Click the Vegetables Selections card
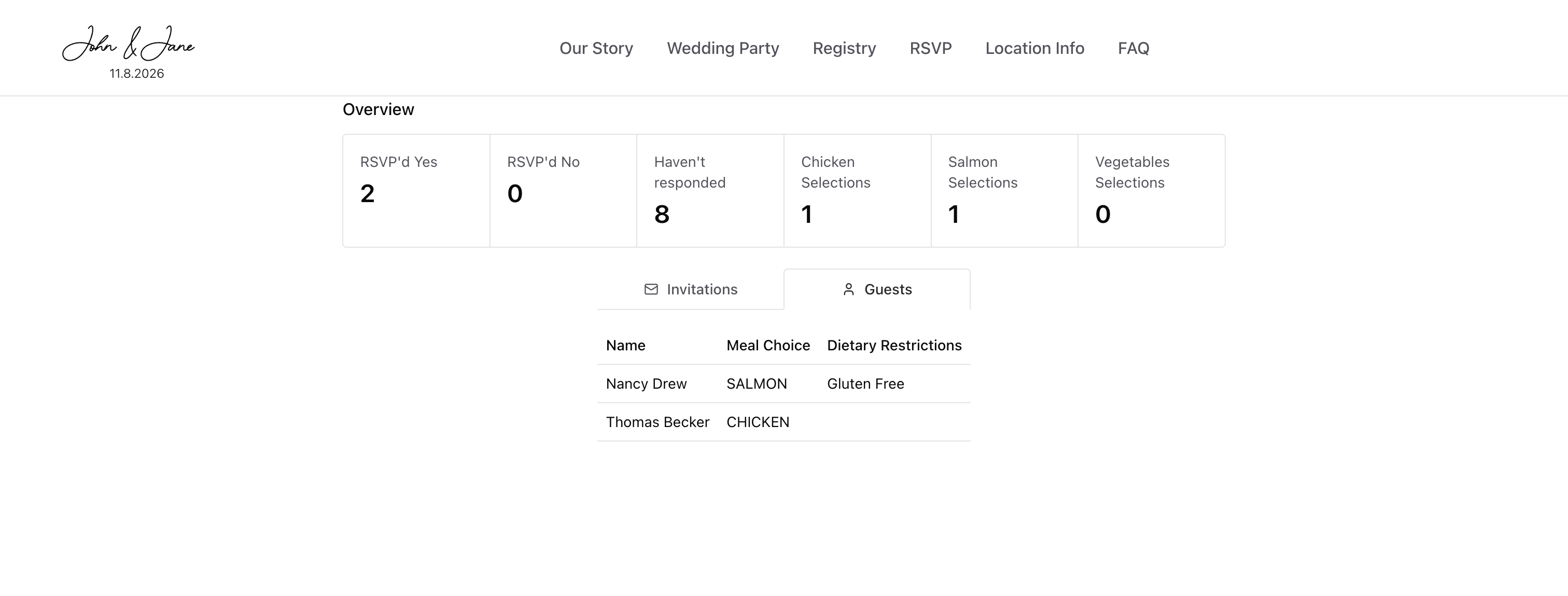This screenshot has height=596, width=1568. 1151,190
